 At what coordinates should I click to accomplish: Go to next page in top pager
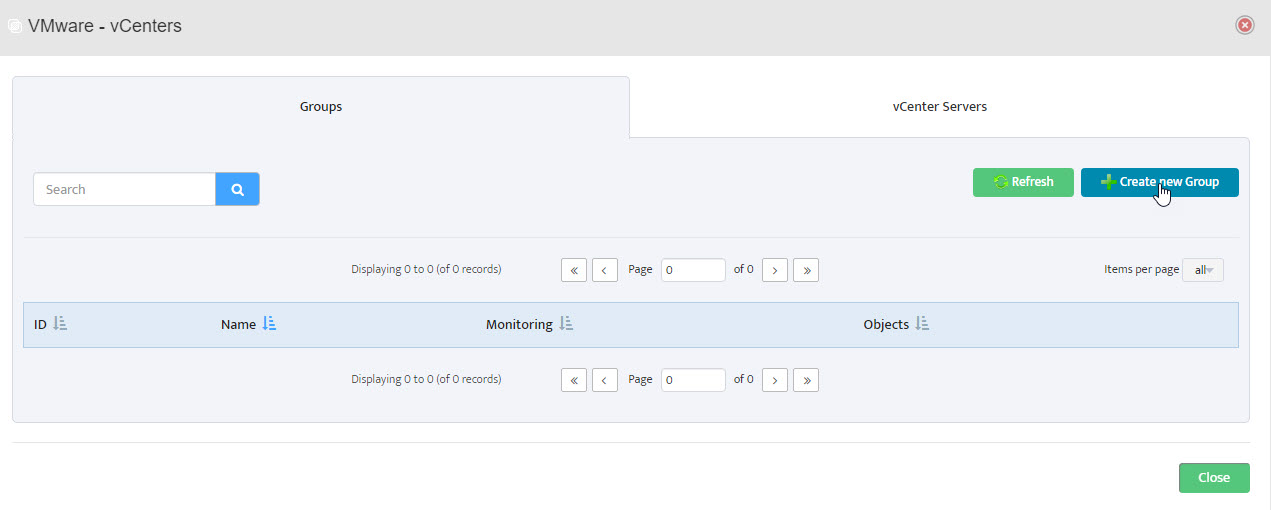click(x=775, y=270)
